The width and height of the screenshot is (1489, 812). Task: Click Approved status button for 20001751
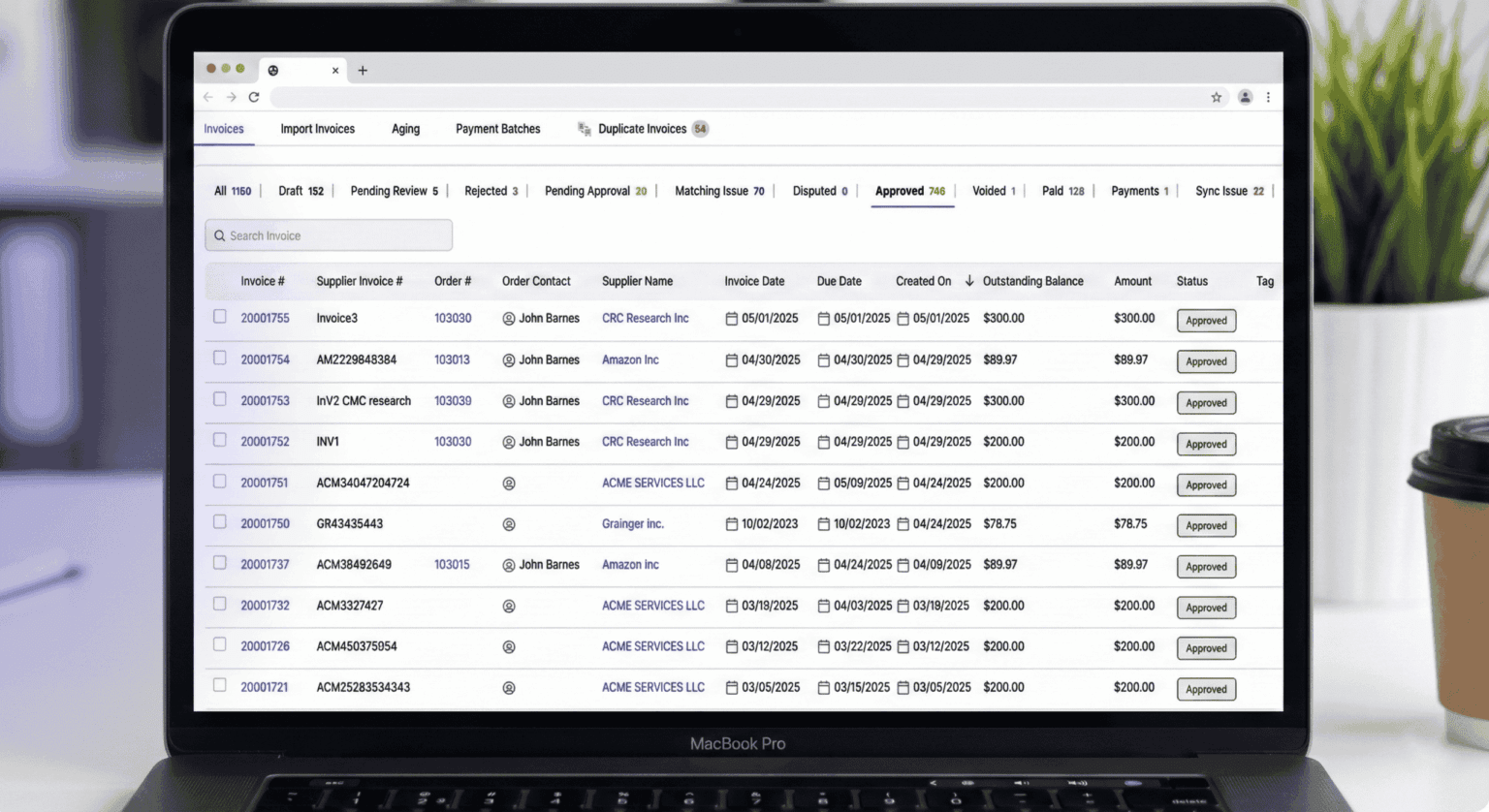pyautogui.click(x=1206, y=485)
